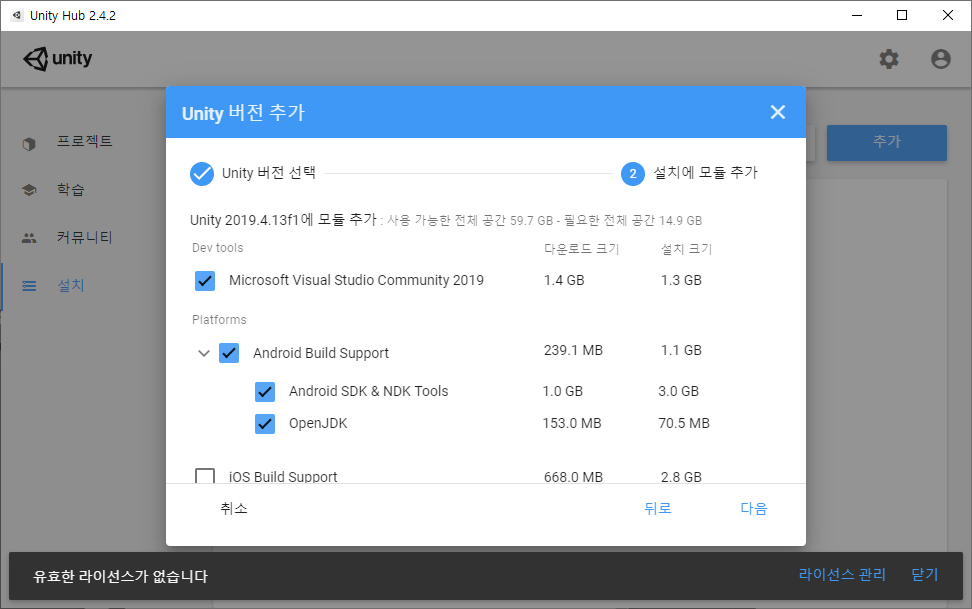972x609 pixels.
Task: Click the 설치 크기 column header
Action: 686,249
